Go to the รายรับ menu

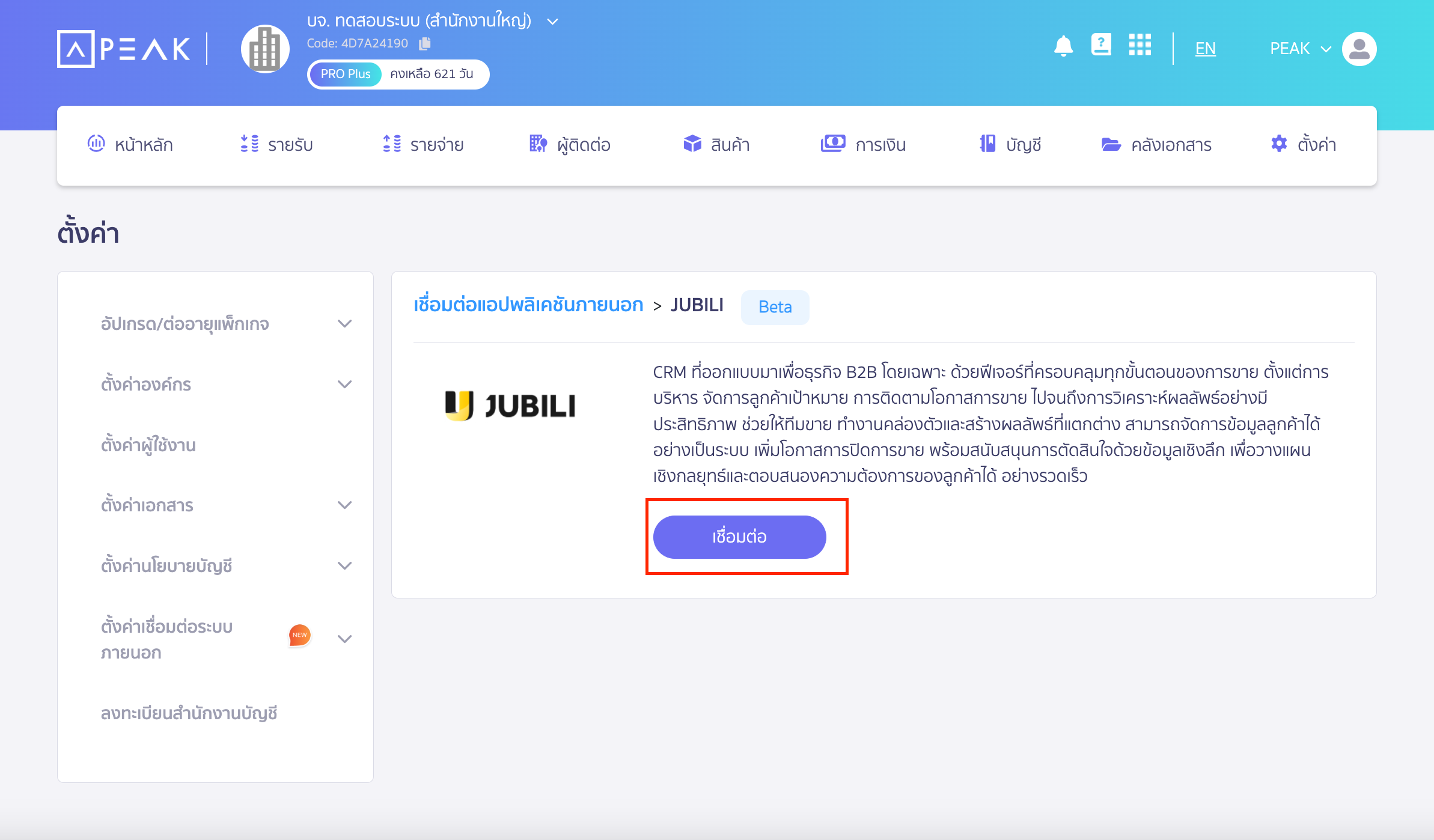click(276, 144)
